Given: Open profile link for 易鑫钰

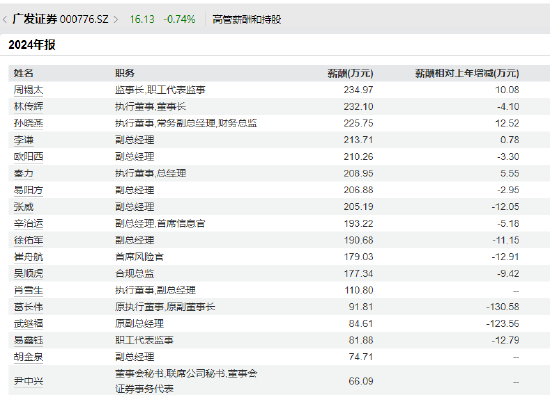Looking at the screenshot, I should click(x=28, y=340).
